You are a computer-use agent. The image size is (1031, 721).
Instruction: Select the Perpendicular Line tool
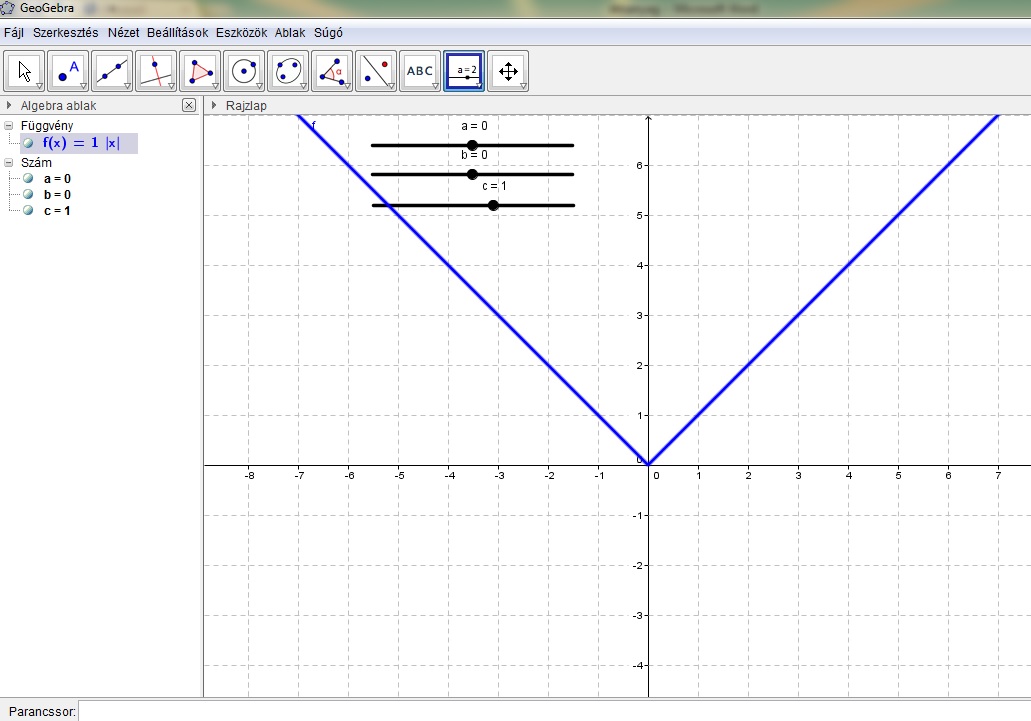[x=156, y=71]
